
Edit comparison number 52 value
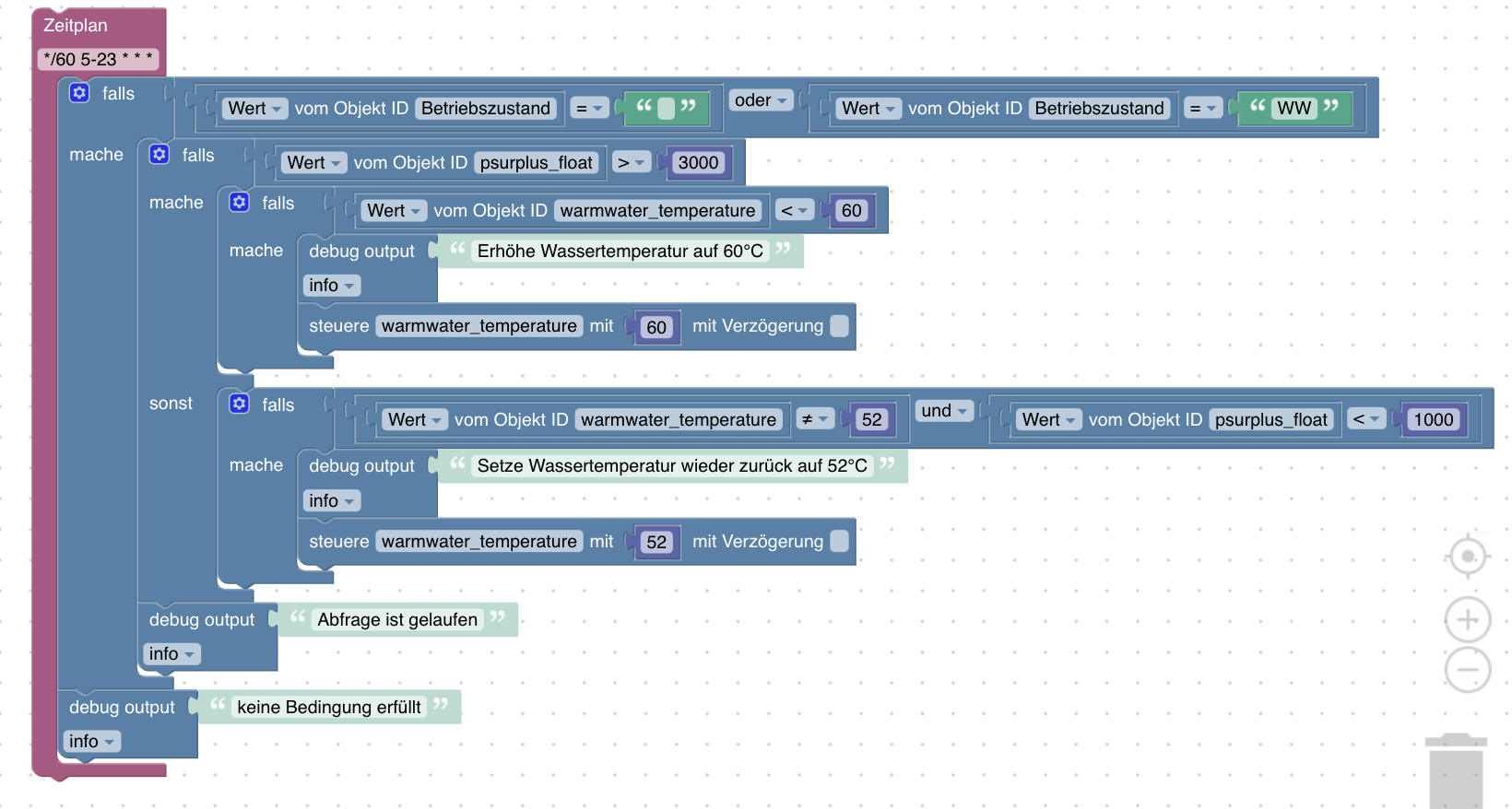872,420
